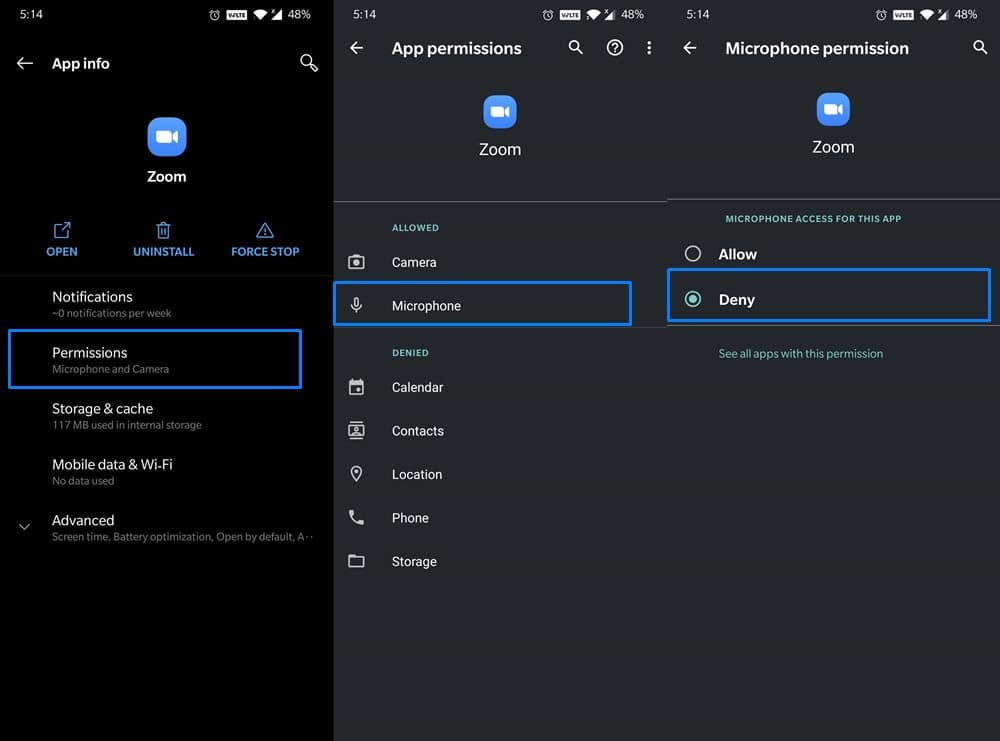This screenshot has width=1000, height=741.
Task: Search within App permissions
Action: point(575,47)
